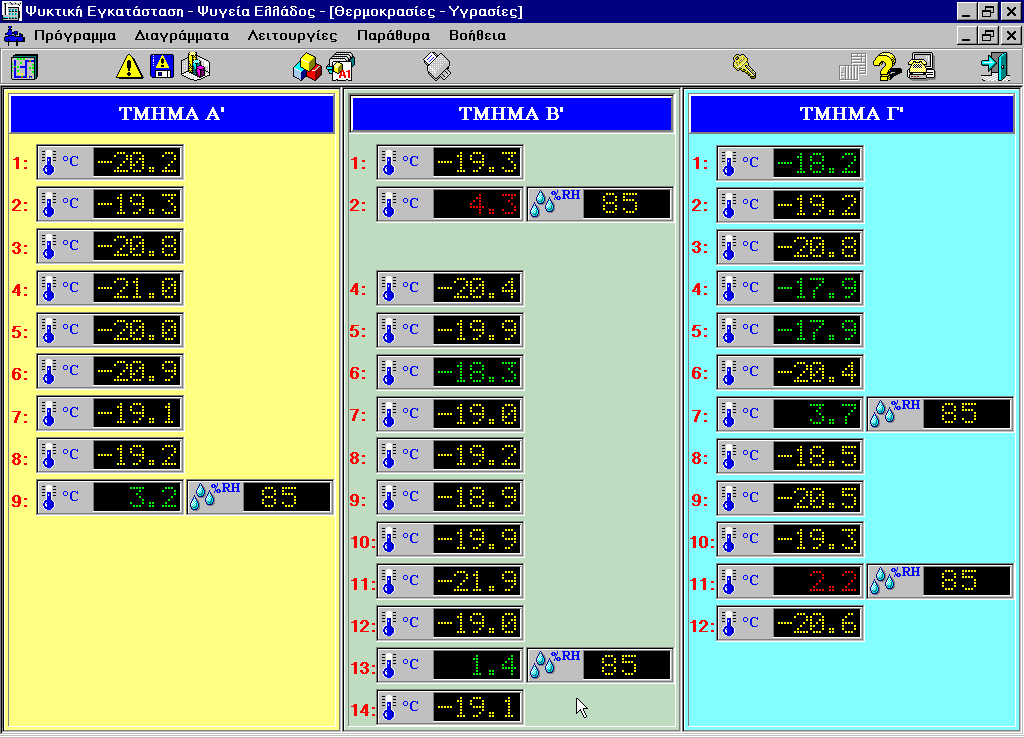Click the golden key password icon

(744, 67)
